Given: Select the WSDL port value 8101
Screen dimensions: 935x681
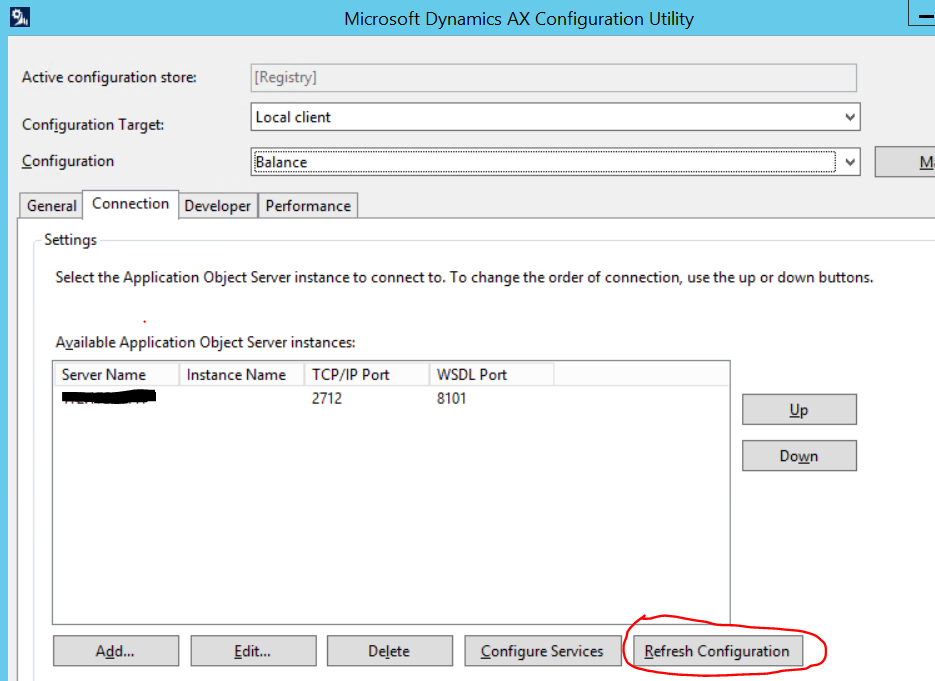Looking at the screenshot, I should 451,398.
